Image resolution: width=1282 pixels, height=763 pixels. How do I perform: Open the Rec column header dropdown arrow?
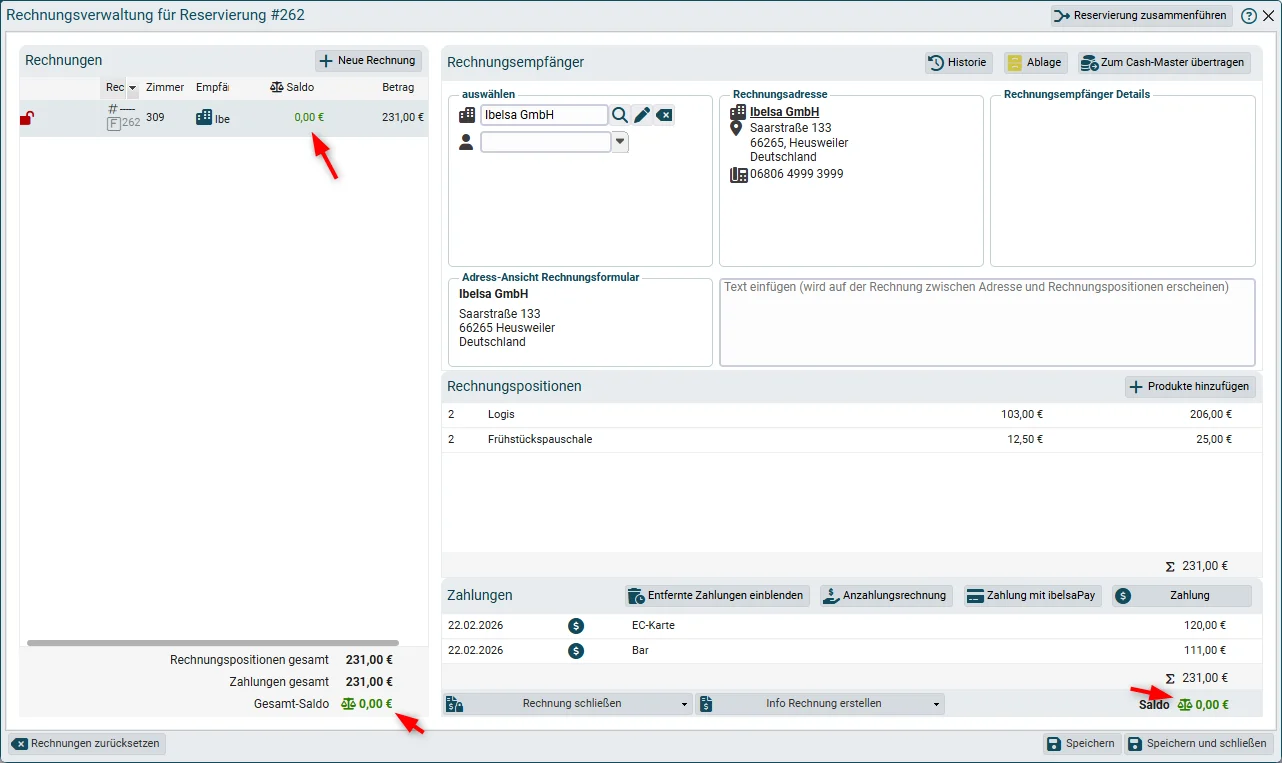click(x=132, y=88)
